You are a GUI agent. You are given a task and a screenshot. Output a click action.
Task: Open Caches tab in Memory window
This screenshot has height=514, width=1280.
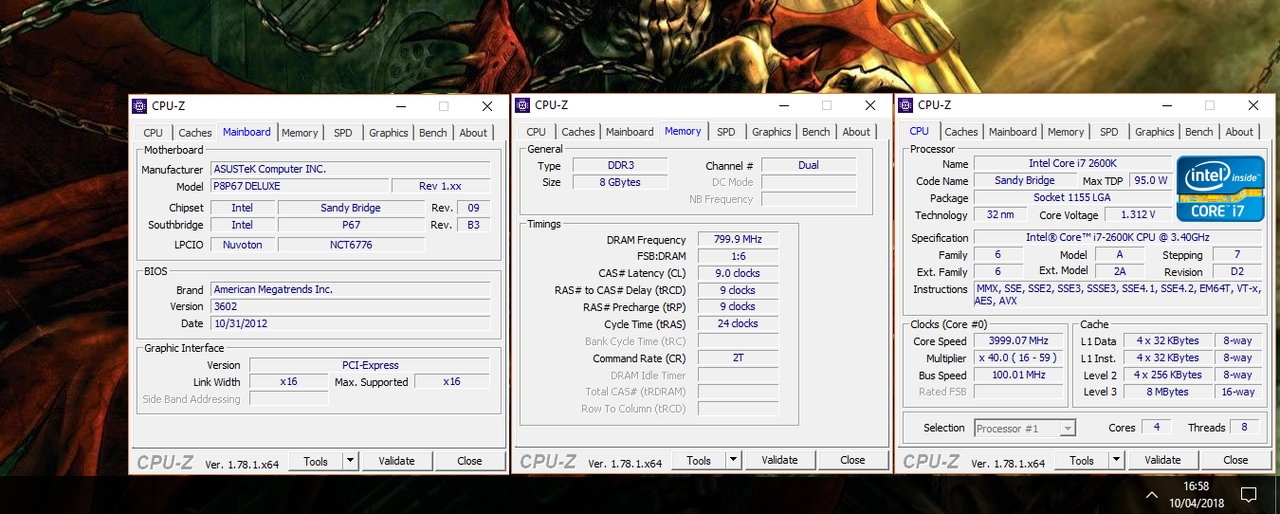[x=578, y=132]
